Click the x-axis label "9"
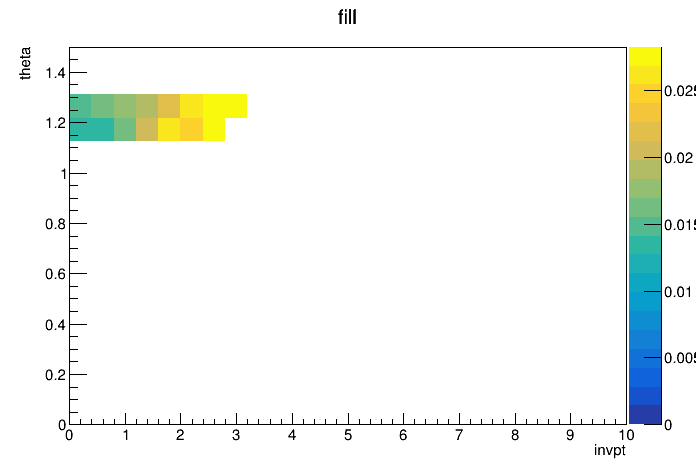 570,435
